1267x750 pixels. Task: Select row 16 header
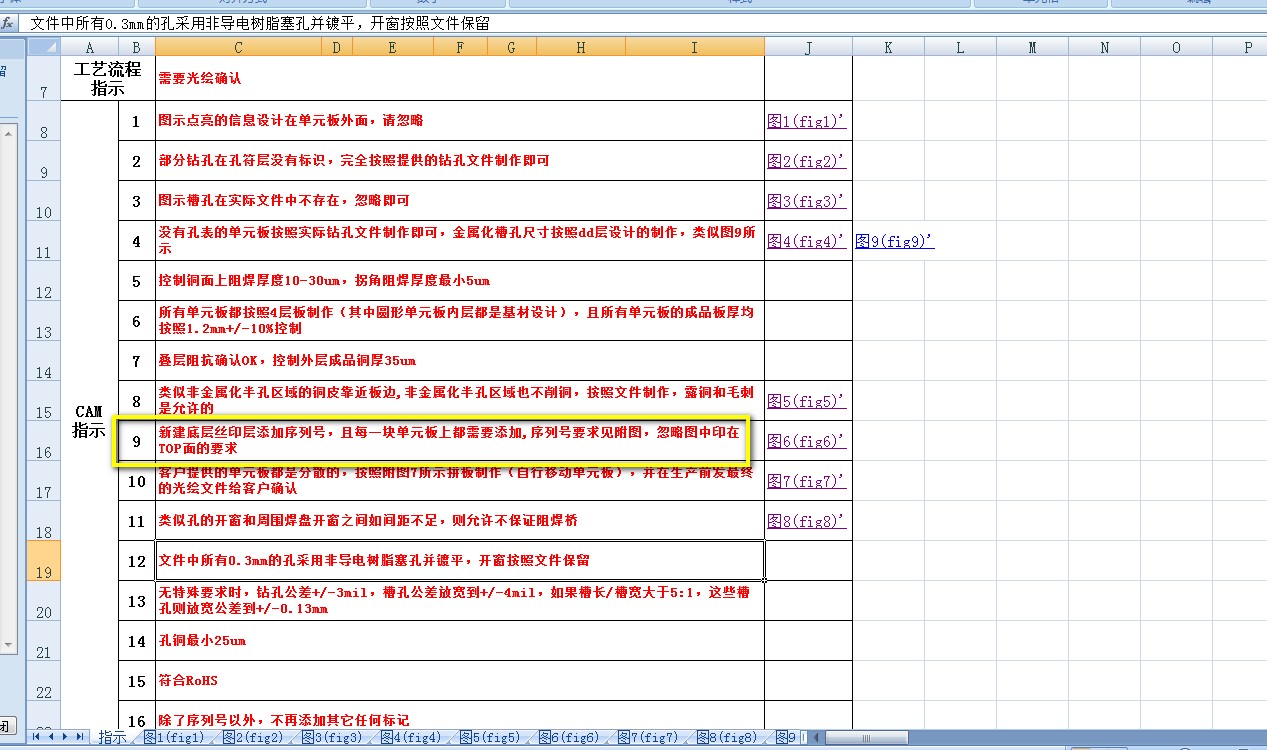pyautogui.click(x=44, y=440)
